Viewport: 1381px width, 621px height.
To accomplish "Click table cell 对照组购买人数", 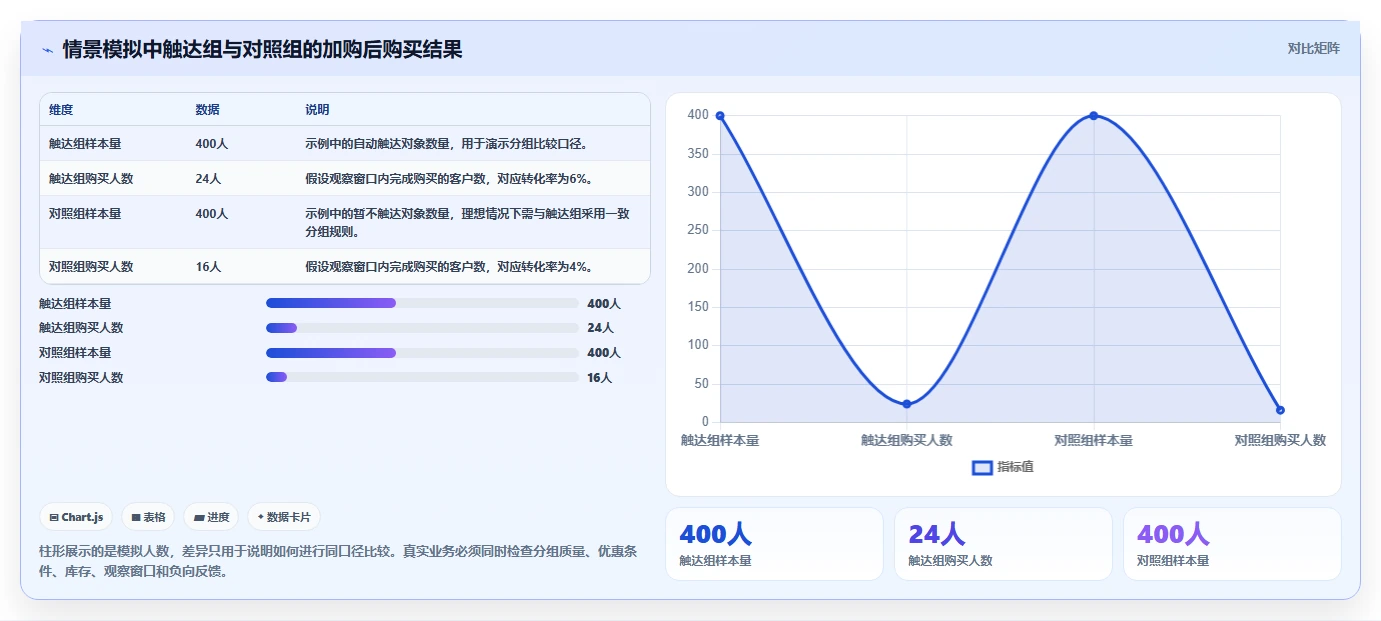I will click(x=91, y=267).
